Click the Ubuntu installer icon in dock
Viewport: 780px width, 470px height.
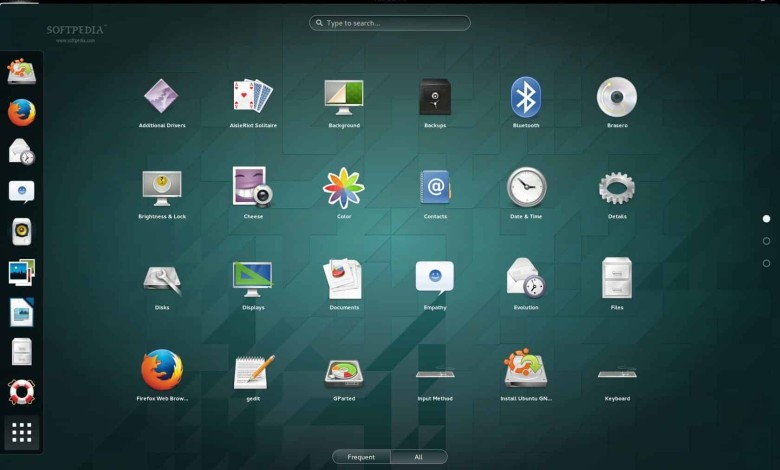[21, 72]
